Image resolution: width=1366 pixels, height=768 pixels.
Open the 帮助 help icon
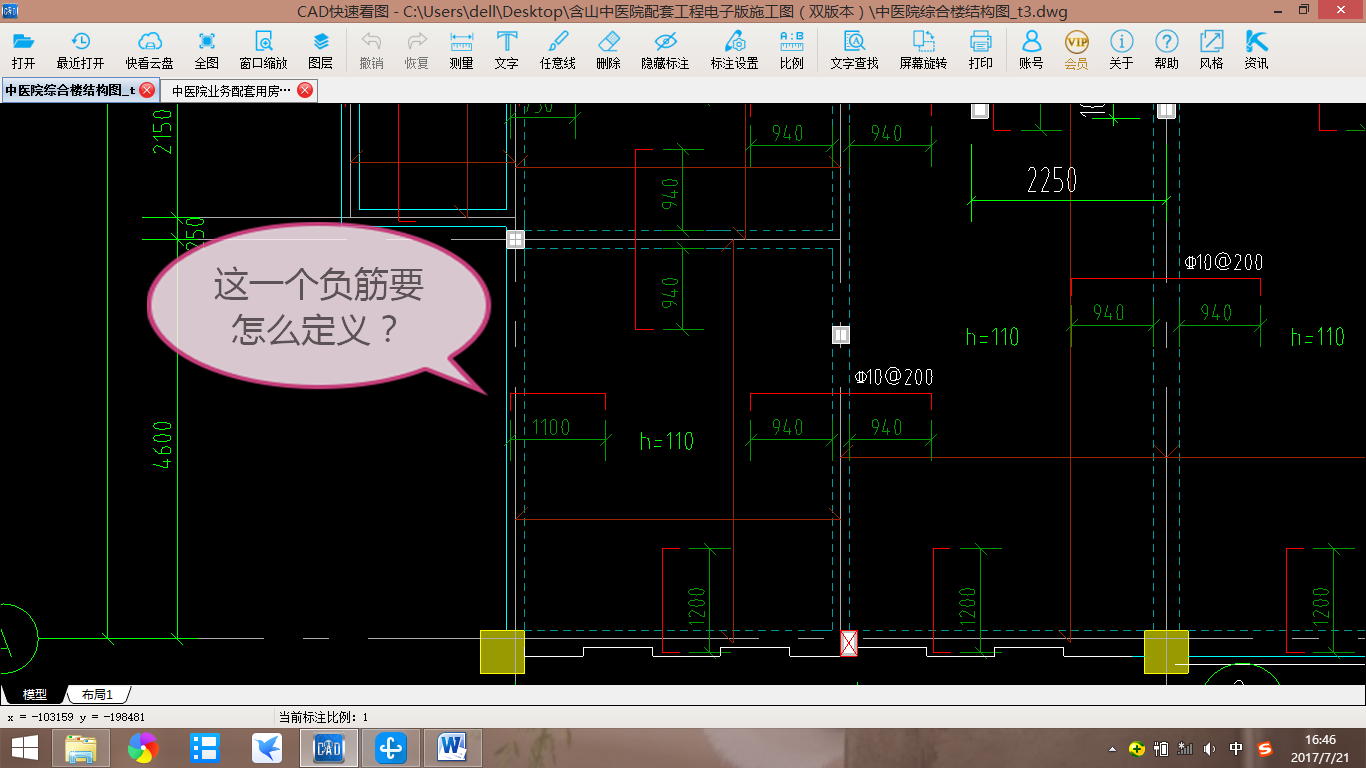click(1166, 50)
